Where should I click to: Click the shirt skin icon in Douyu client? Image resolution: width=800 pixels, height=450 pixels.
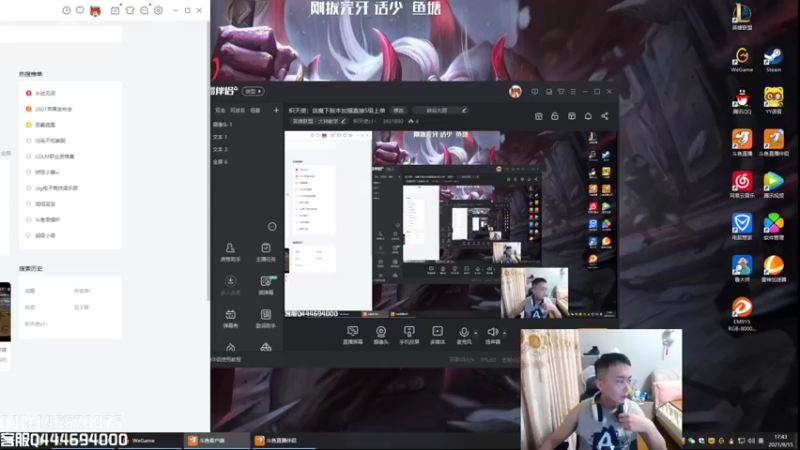tap(130, 10)
